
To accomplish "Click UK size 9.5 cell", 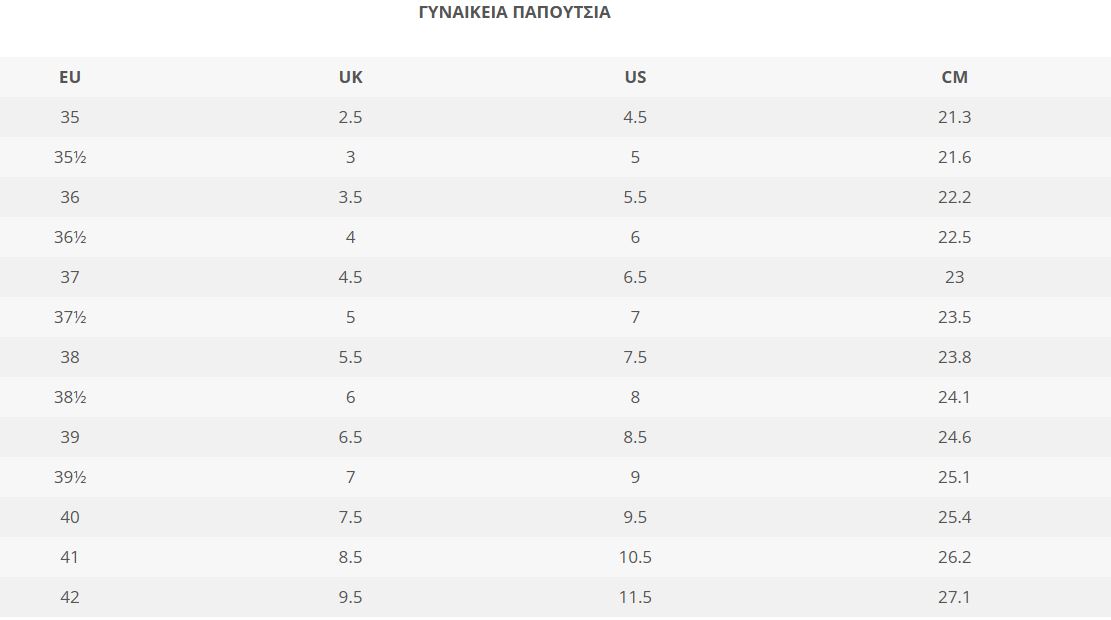I will point(350,597).
